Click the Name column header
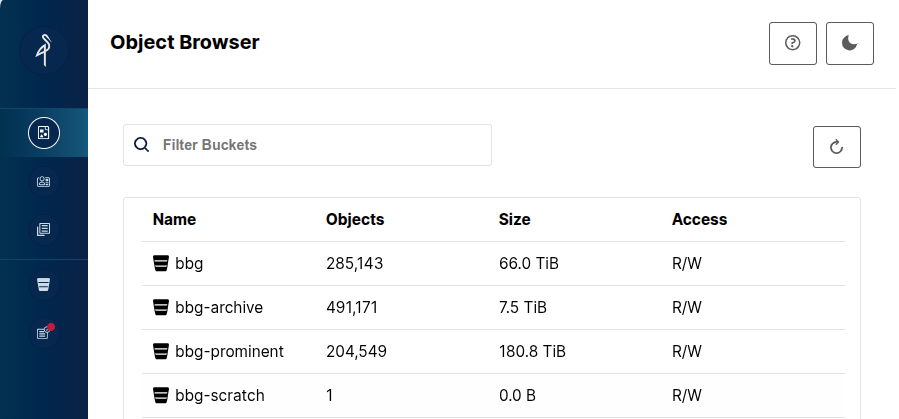The width and height of the screenshot is (899, 419). tap(174, 220)
